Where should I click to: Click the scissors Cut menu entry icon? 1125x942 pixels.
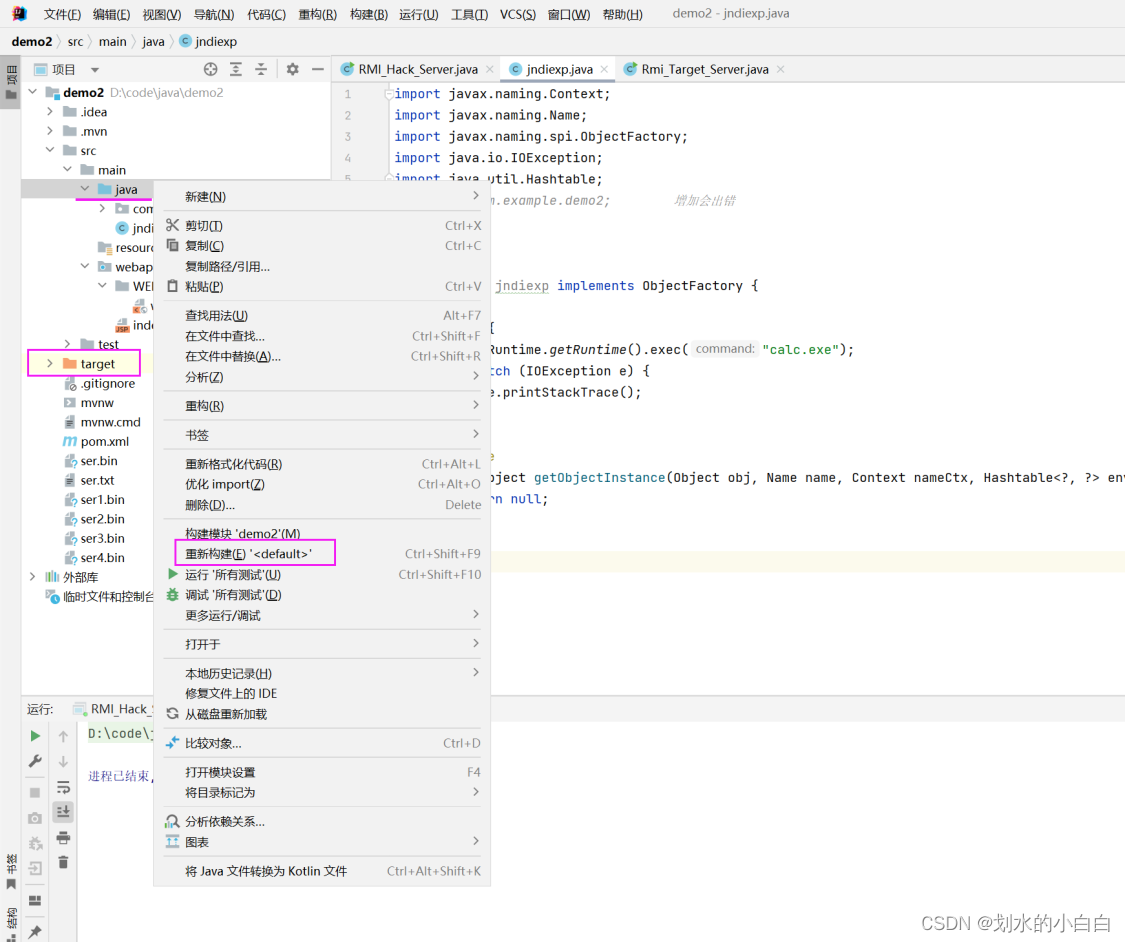click(172, 225)
